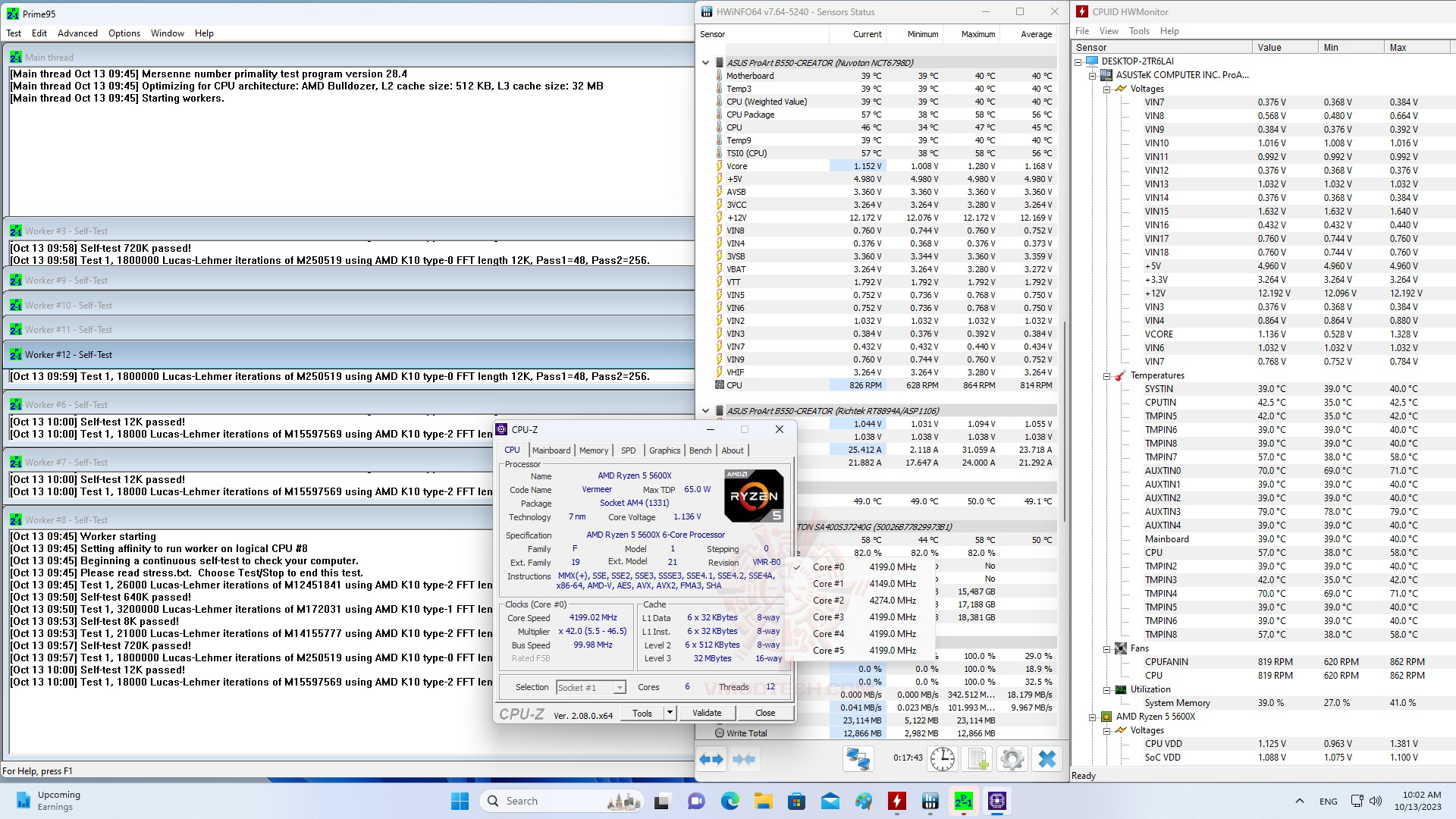
Task: Collapse ASUS Nuvoton NCT6798D sensor group
Action: (705, 63)
